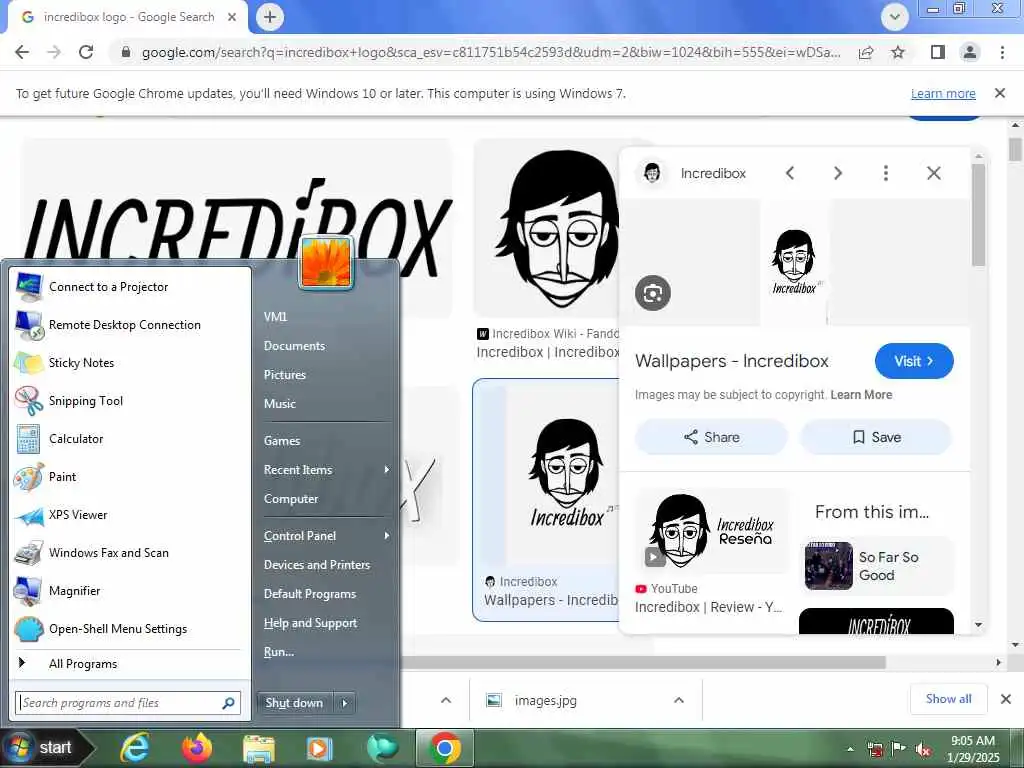Screen dimensions: 1024x768
Task: Open Firefox from the taskbar
Action: pos(197,748)
